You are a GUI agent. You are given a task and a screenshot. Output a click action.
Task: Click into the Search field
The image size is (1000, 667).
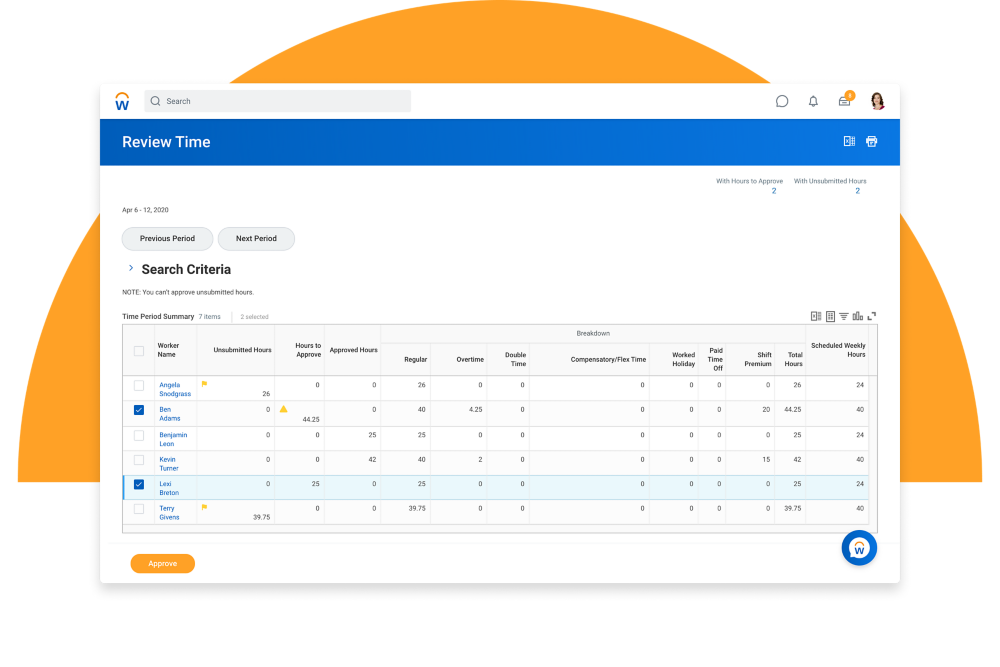pos(280,101)
